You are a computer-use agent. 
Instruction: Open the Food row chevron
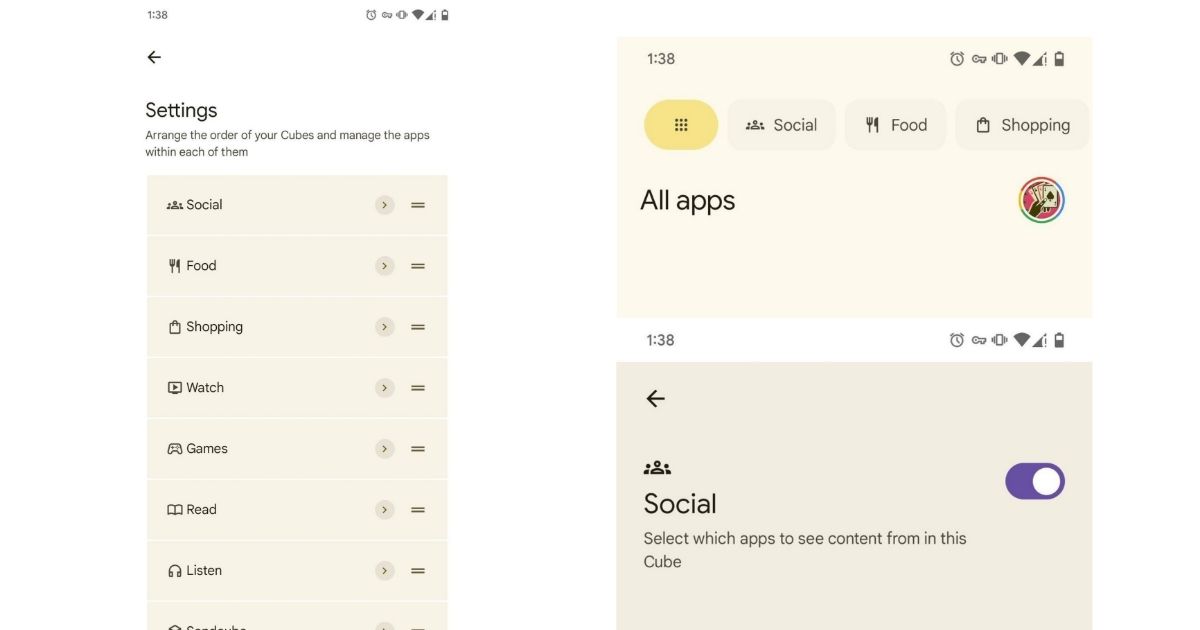(385, 266)
